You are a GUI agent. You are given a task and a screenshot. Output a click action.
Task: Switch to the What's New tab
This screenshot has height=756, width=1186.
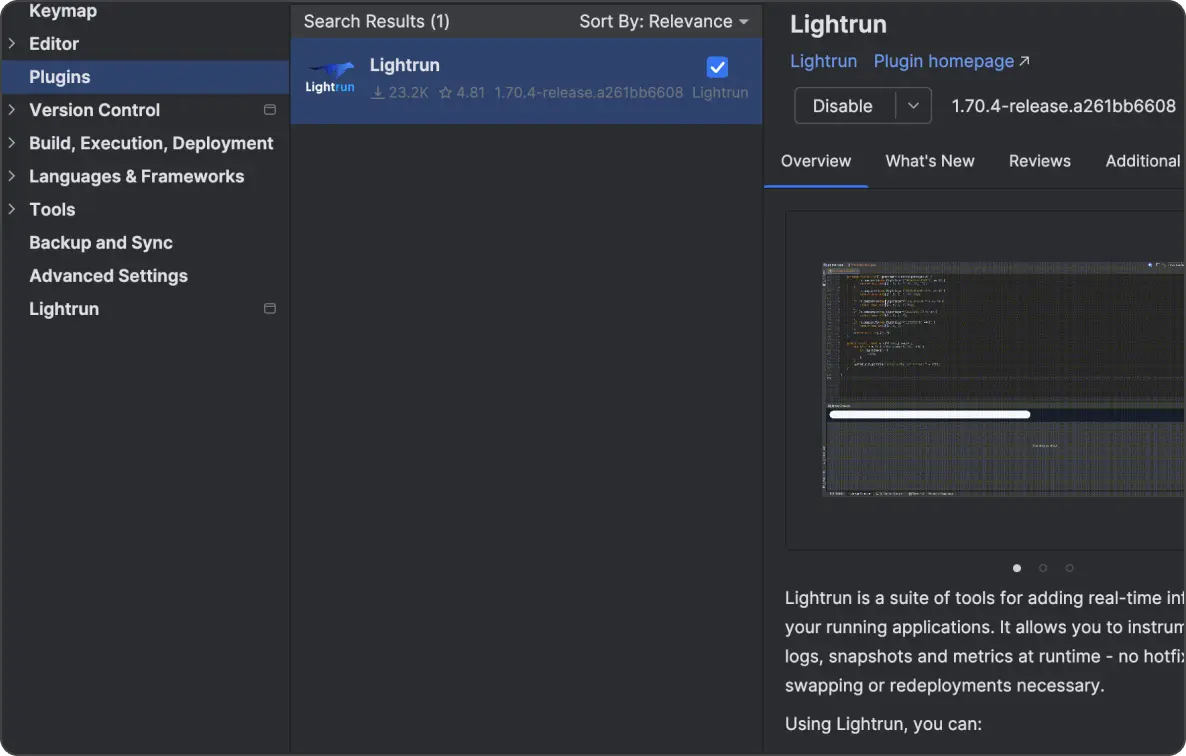point(929,161)
